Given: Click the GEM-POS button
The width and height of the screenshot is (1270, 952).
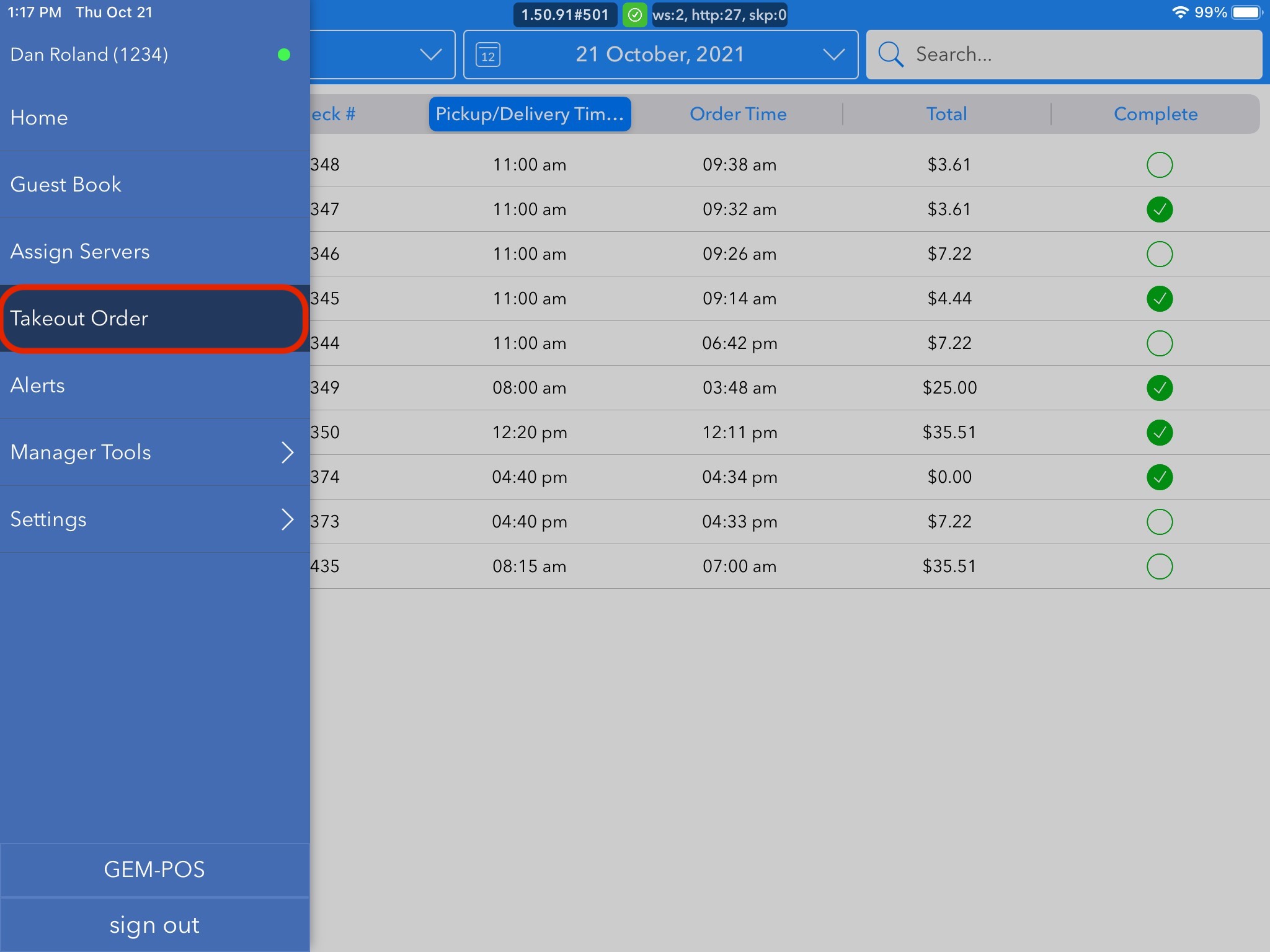Looking at the screenshot, I should point(154,870).
